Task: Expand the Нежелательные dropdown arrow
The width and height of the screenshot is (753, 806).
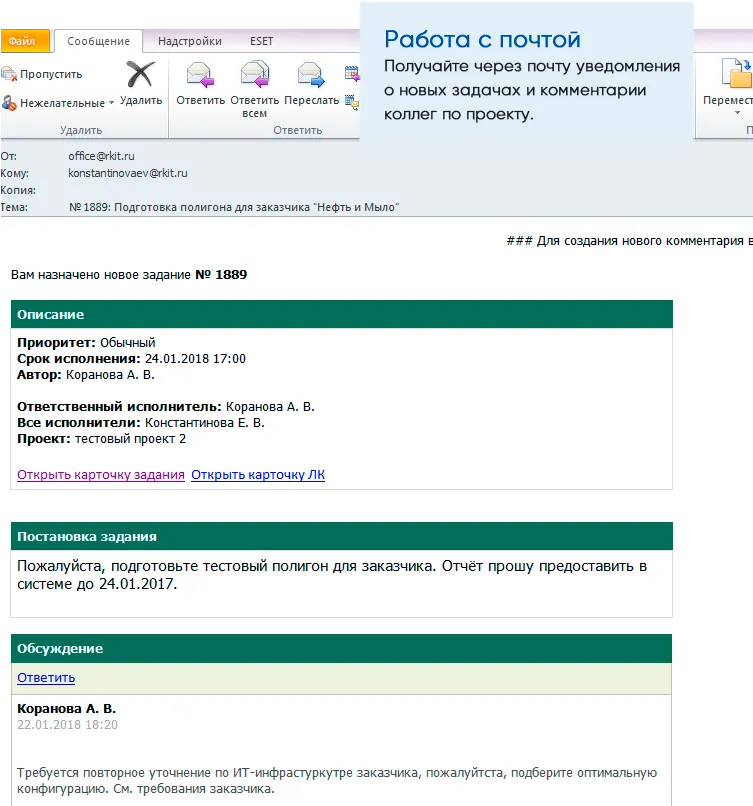Action: [110, 104]
